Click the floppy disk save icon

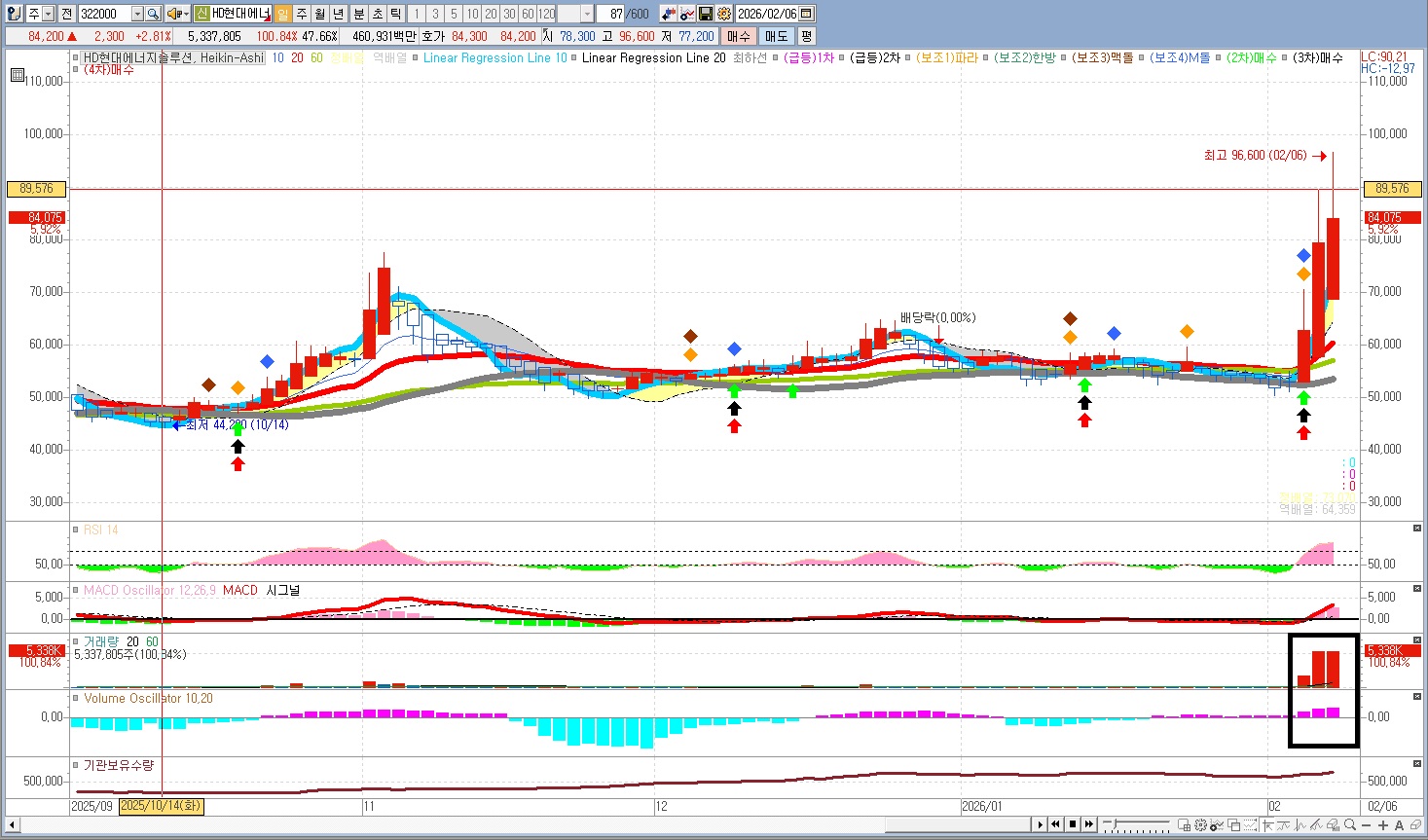point(706,14)
